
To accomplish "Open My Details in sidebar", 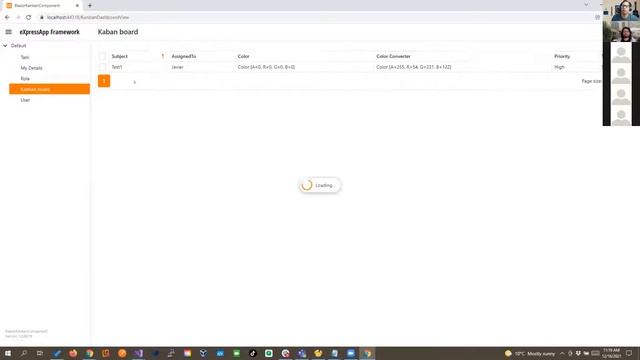I will coord(31,68).
